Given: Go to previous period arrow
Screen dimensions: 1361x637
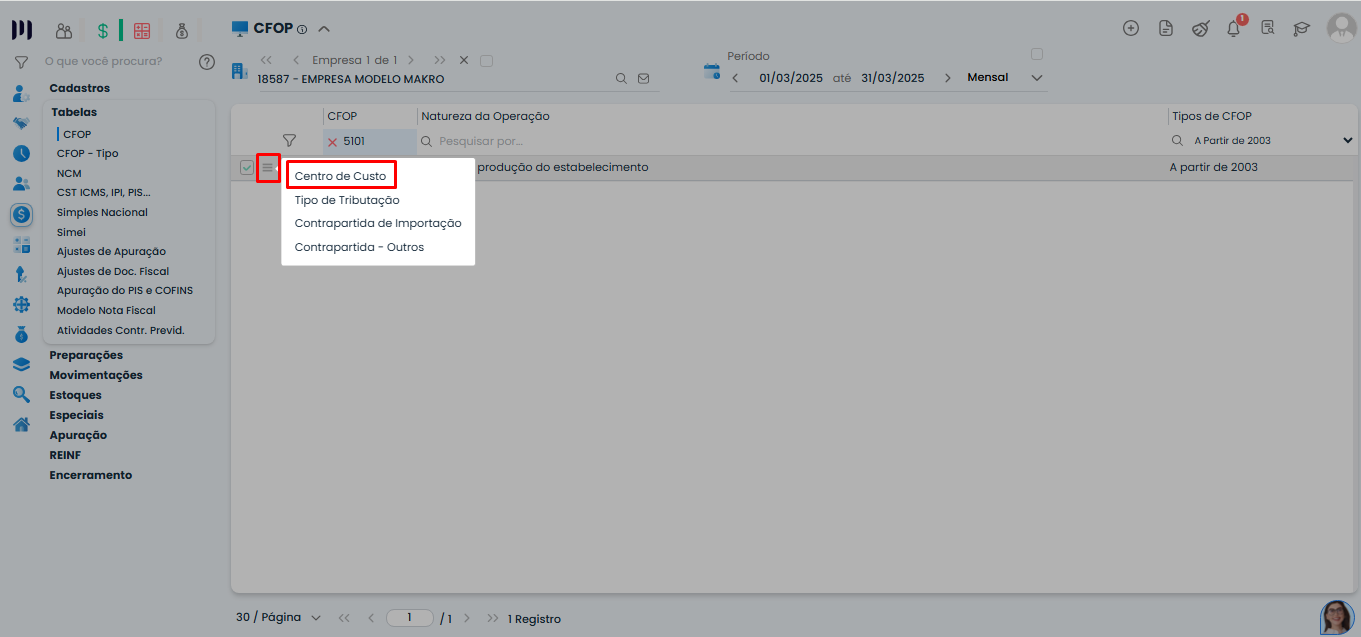Looking at the screenshot, I should point(735,78).
